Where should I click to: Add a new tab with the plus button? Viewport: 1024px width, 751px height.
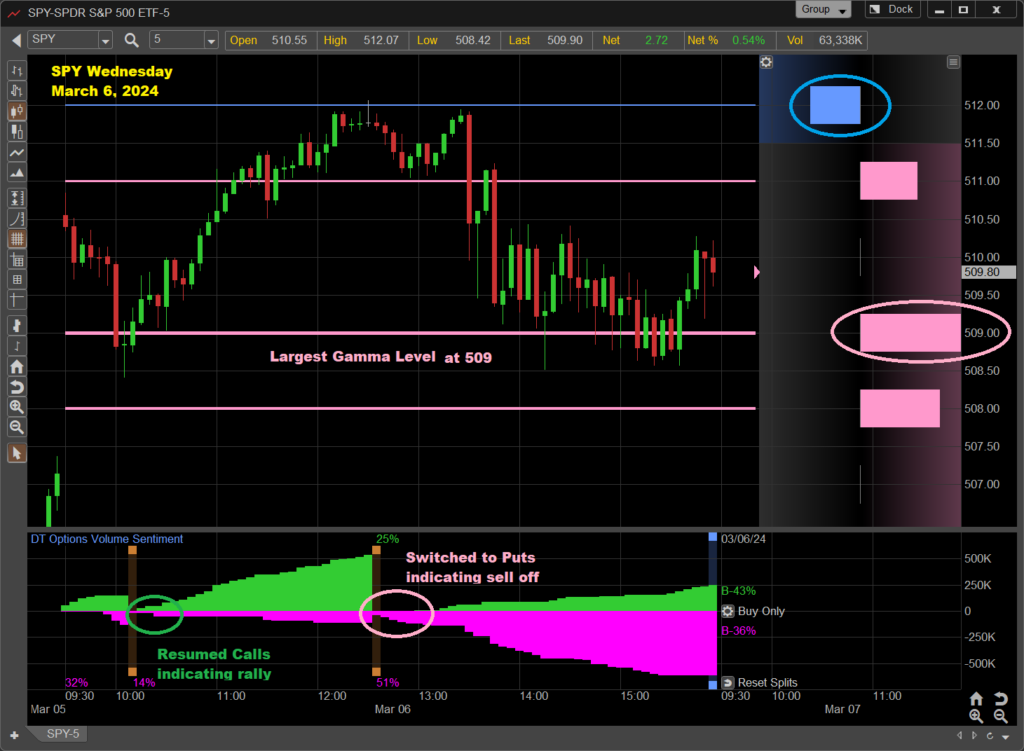[14, 735]
